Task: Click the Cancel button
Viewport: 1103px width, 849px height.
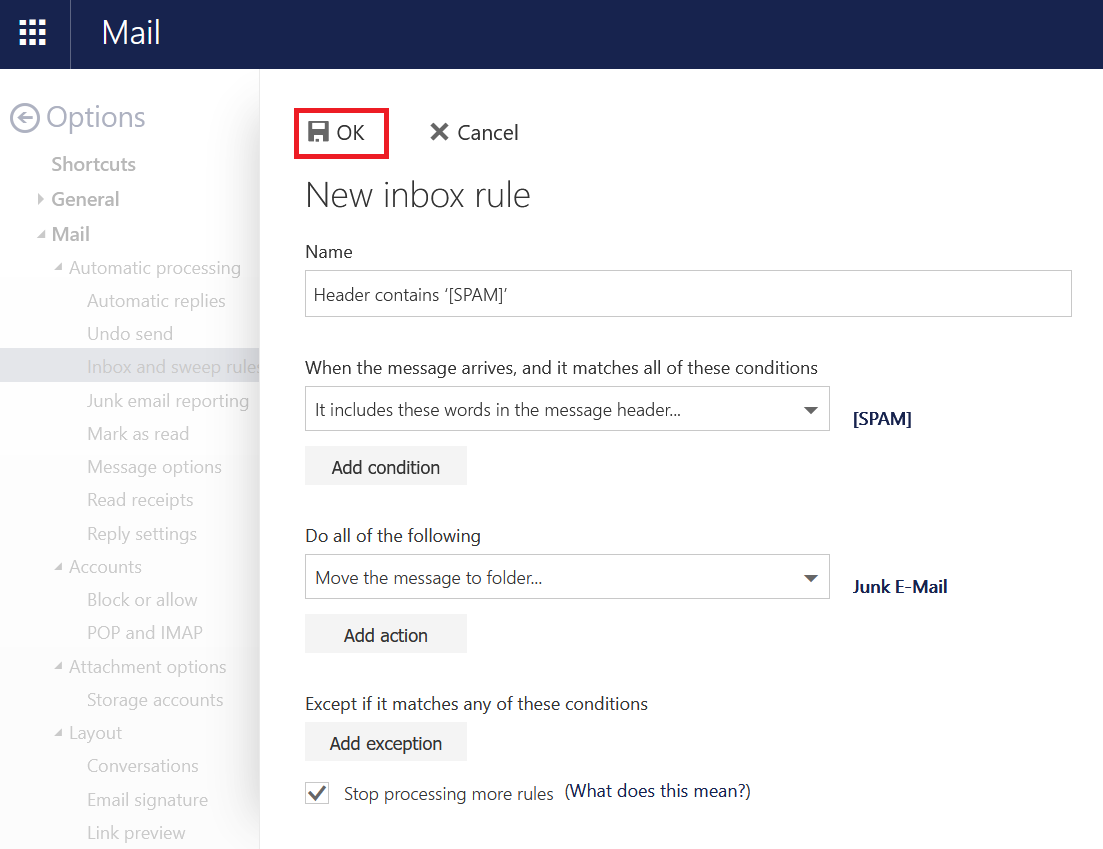Action: click(x=474, y=133)
